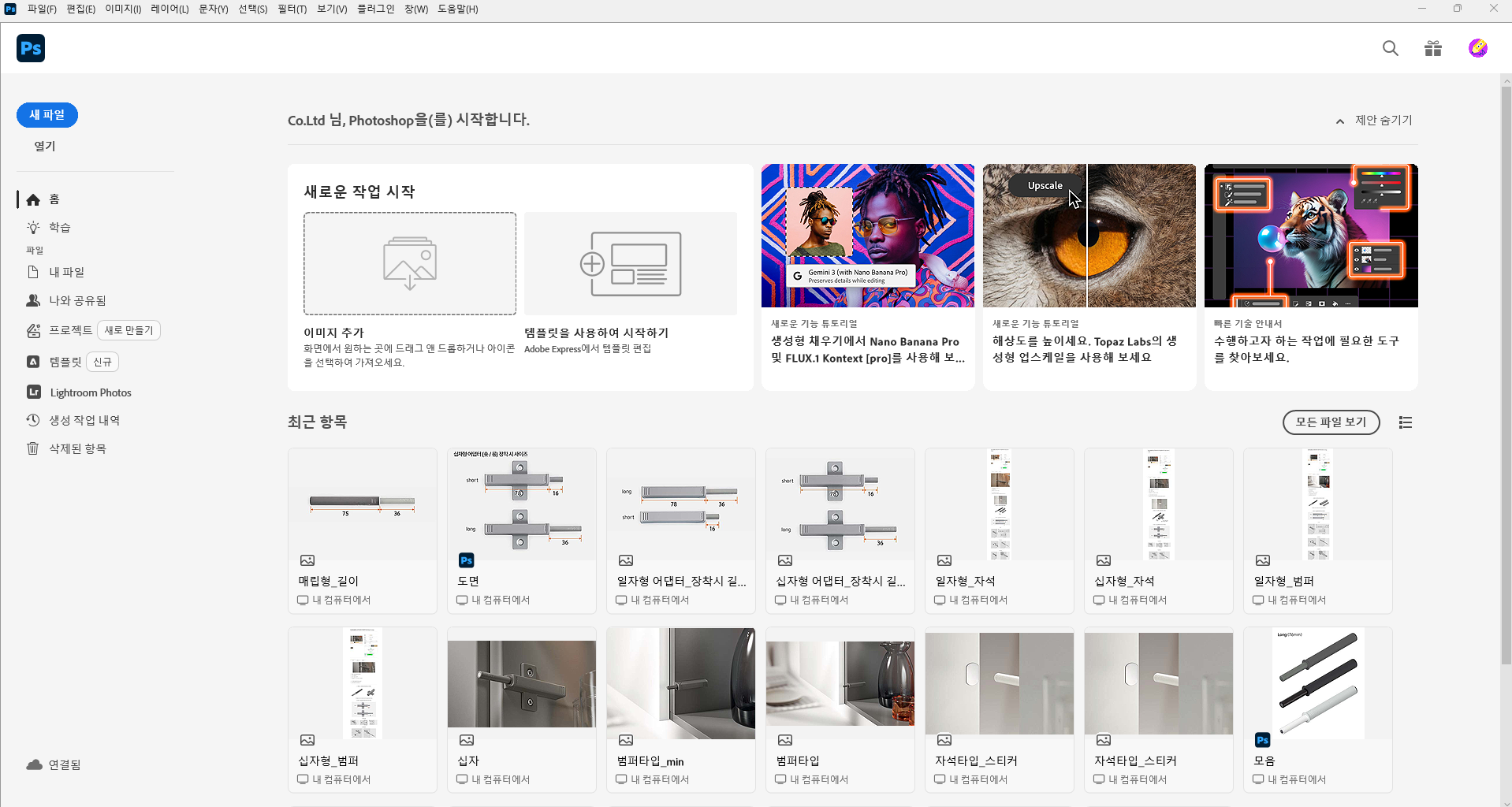Open the 레이어(L) menu
Viewport: 1512px width, 807px height.
[x=169, y=9]
